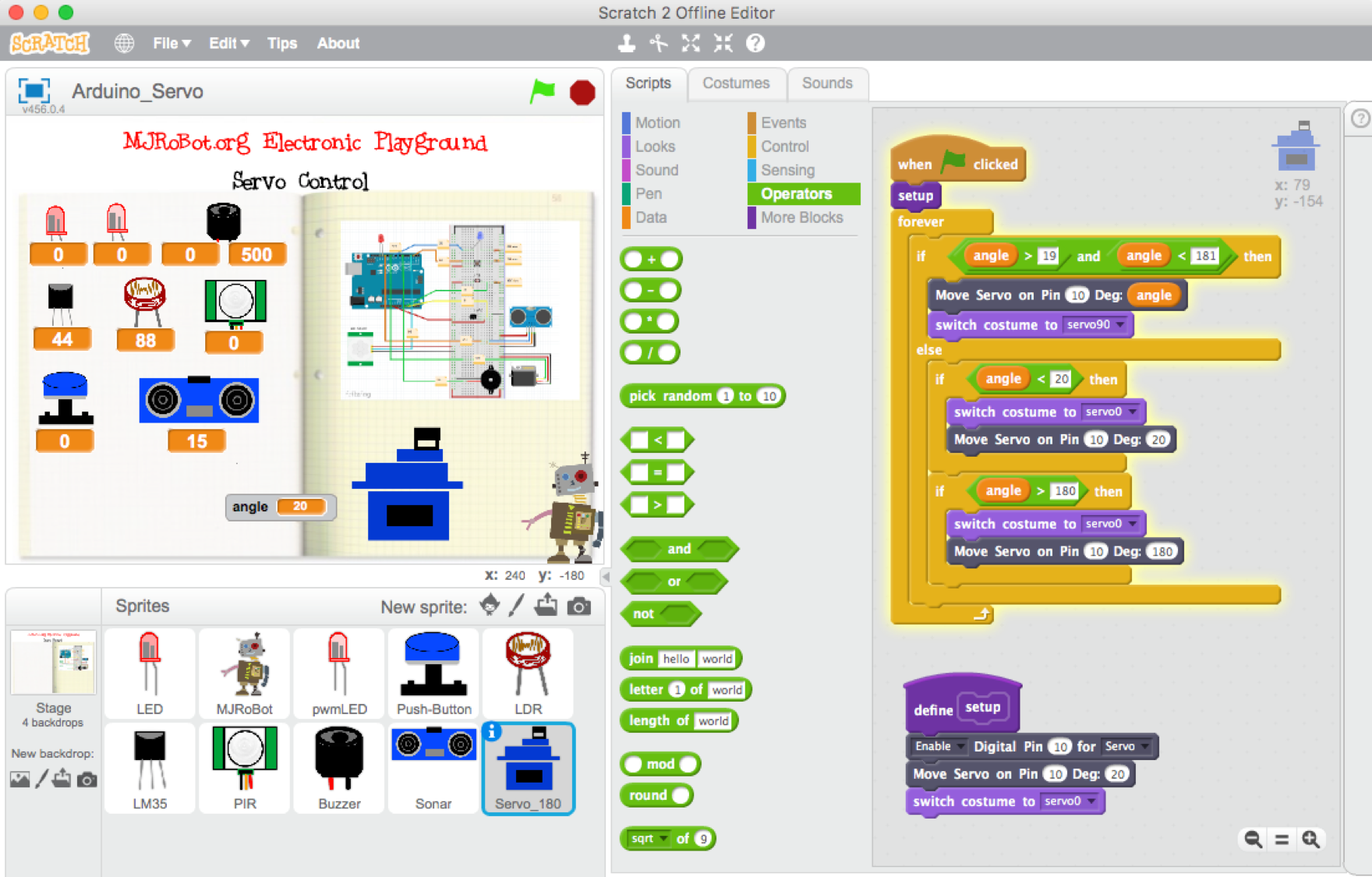
Task: Select the duplicate stamp tool
Action: (628, 43)
